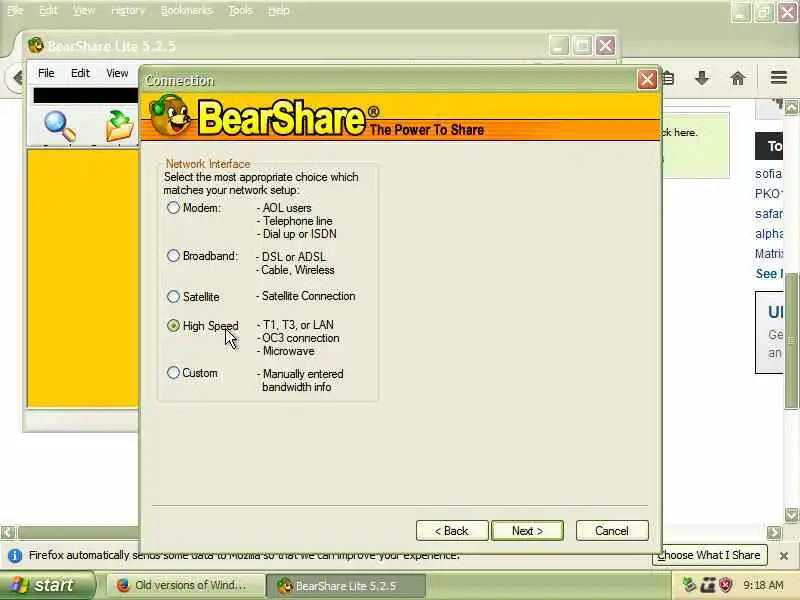Open BearShare File menu

[46, 73]
